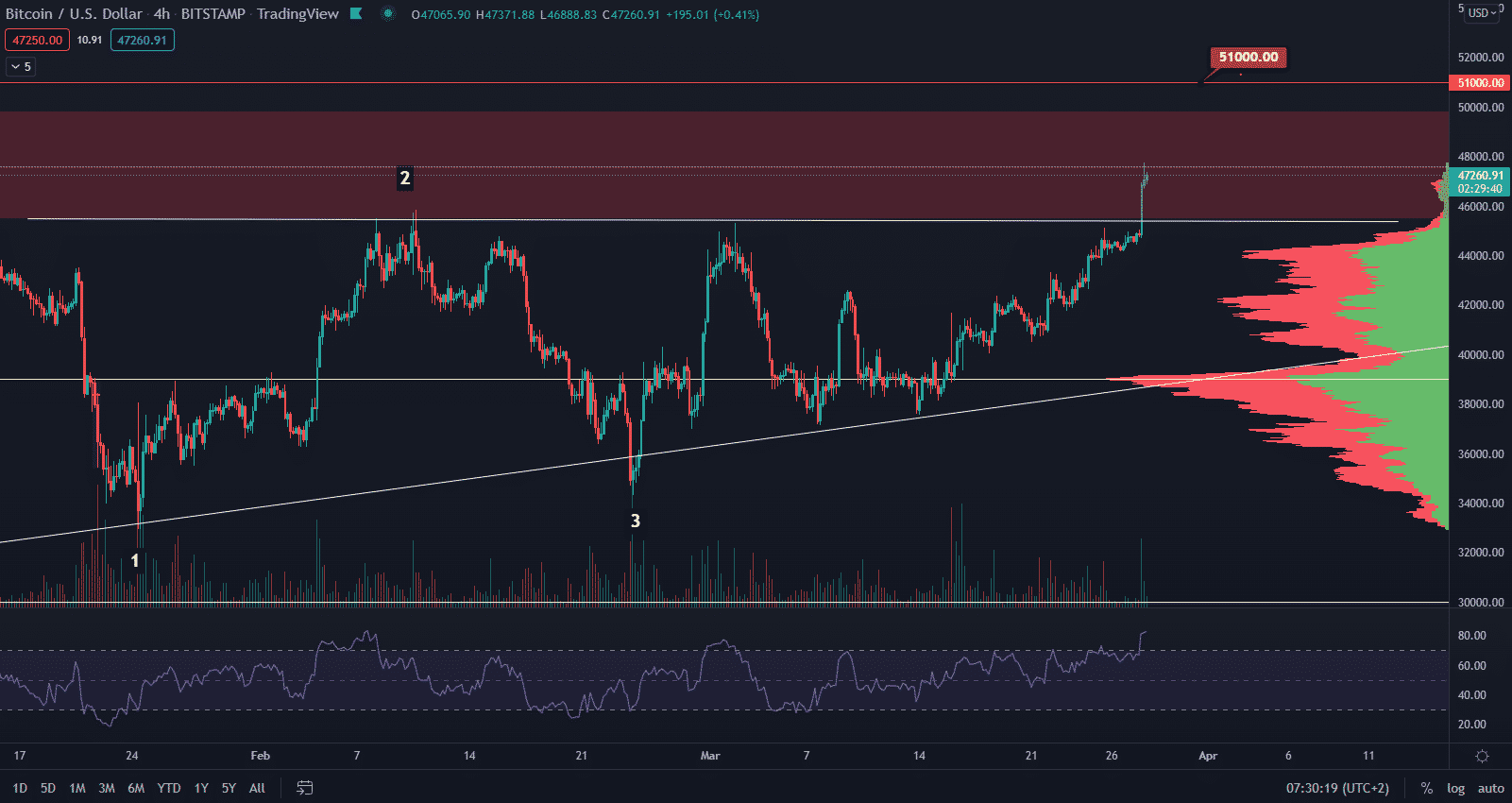The width and height of the screenshot is (1512, 803).
Task: Click the teal flag icon beside TradingView
Action: click(356, 14)
